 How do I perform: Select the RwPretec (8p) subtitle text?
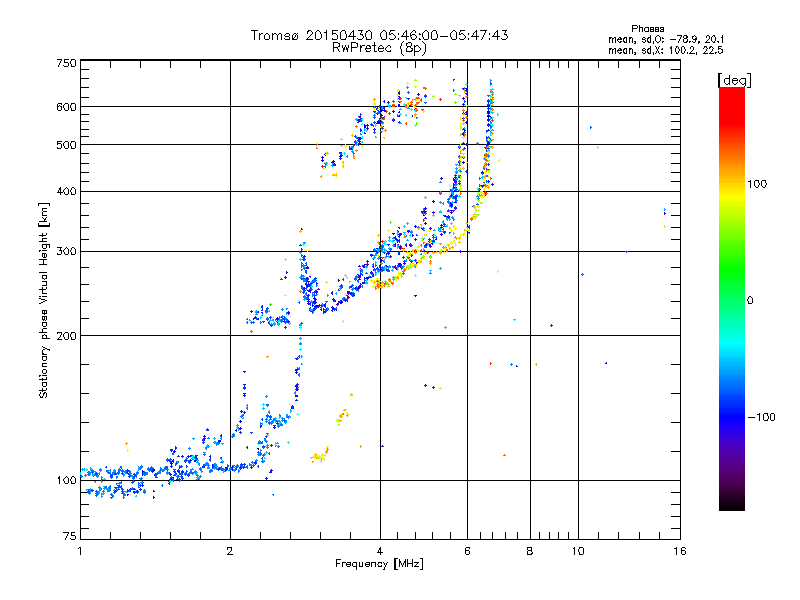click(379, 47)
